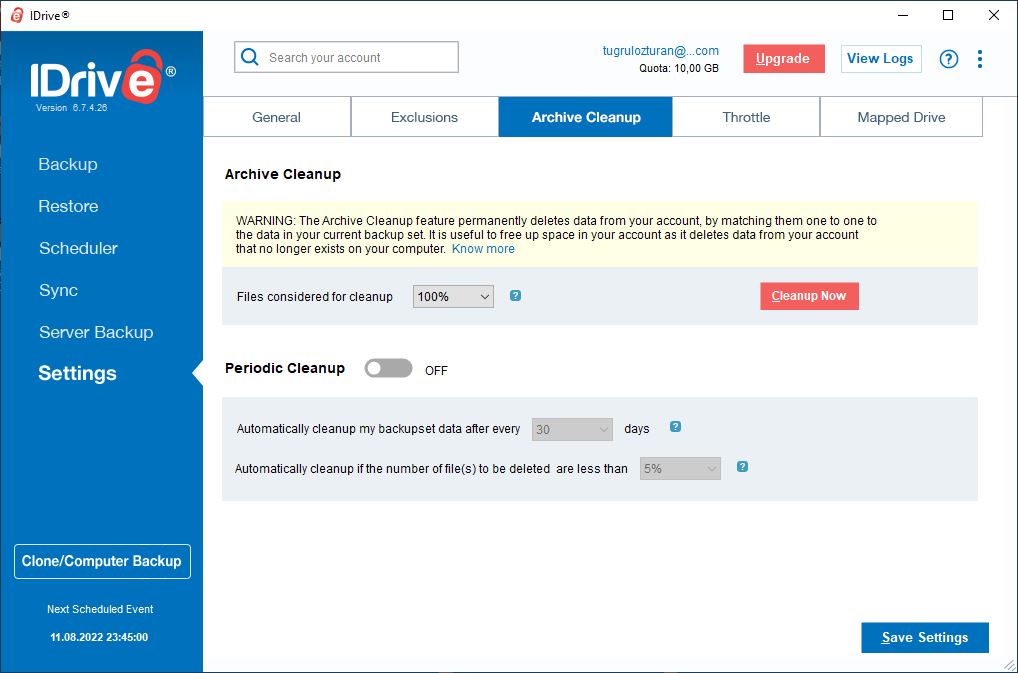Open the Scheduler section in sidebar
The width and height of the screenshot is (1018, 673).
click(x=78, y=249)
